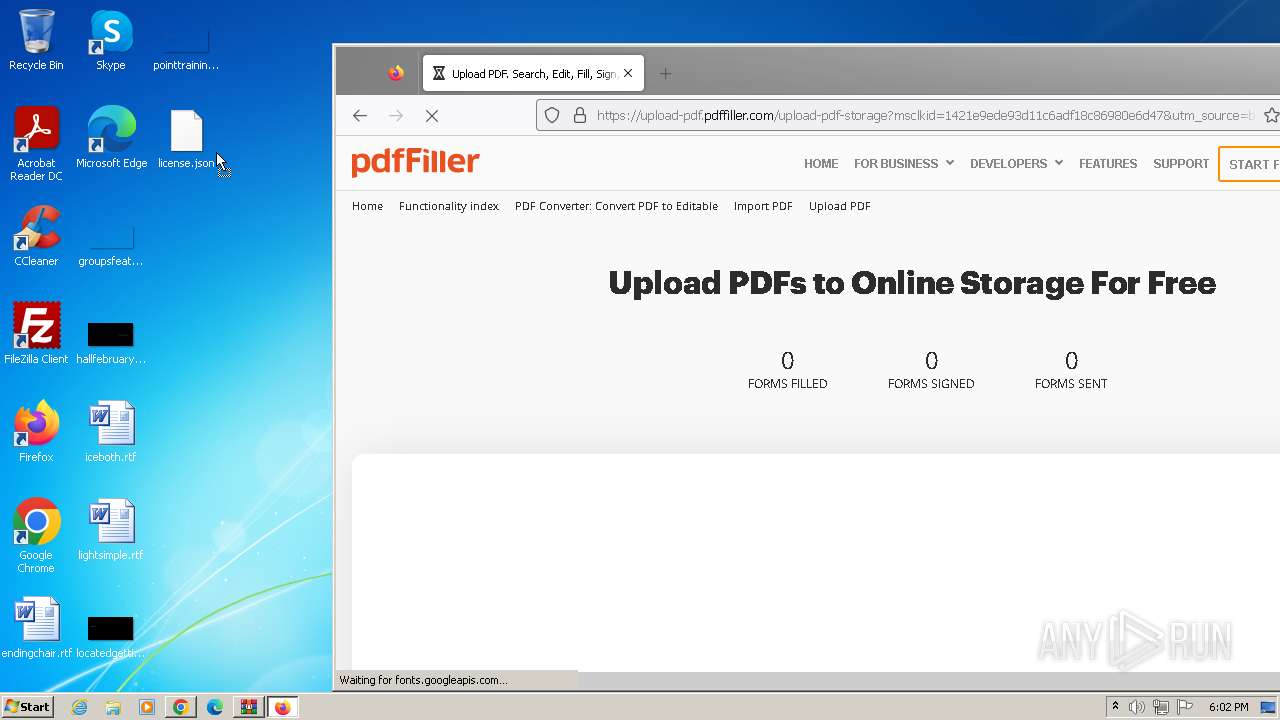This screenshot has width=1280, height=720.
Task: Bookmark this page with the star icon
Action: click(1271, 115)
